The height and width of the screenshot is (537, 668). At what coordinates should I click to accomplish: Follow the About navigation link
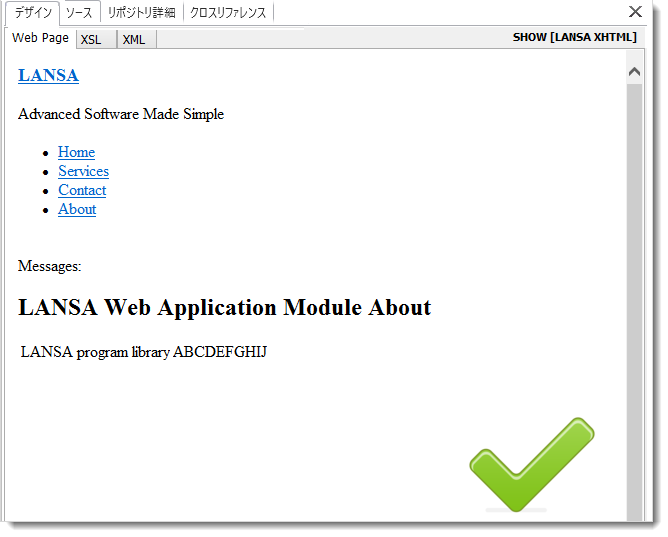coord(77,209)
